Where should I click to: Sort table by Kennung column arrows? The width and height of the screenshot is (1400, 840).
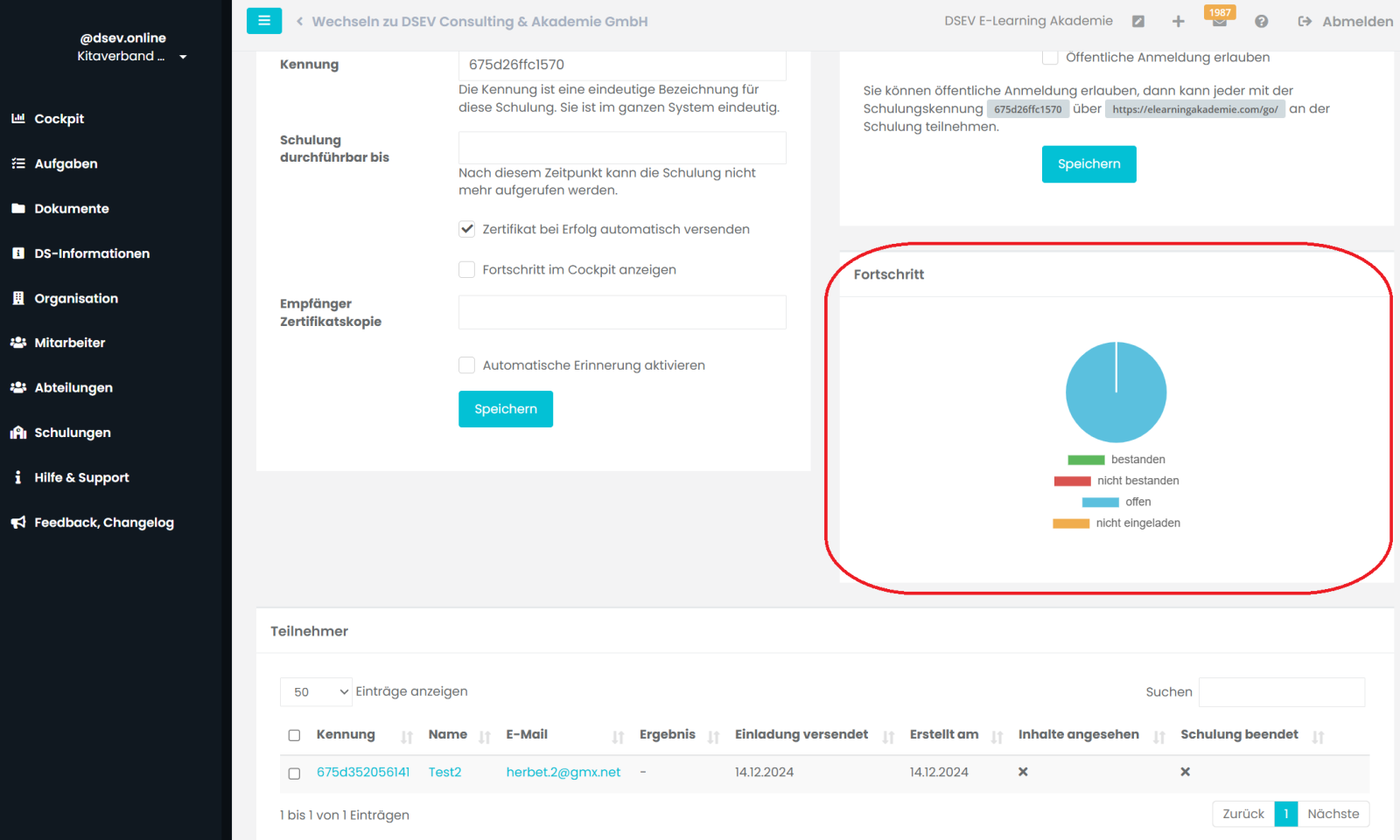[x=406, y=737]
